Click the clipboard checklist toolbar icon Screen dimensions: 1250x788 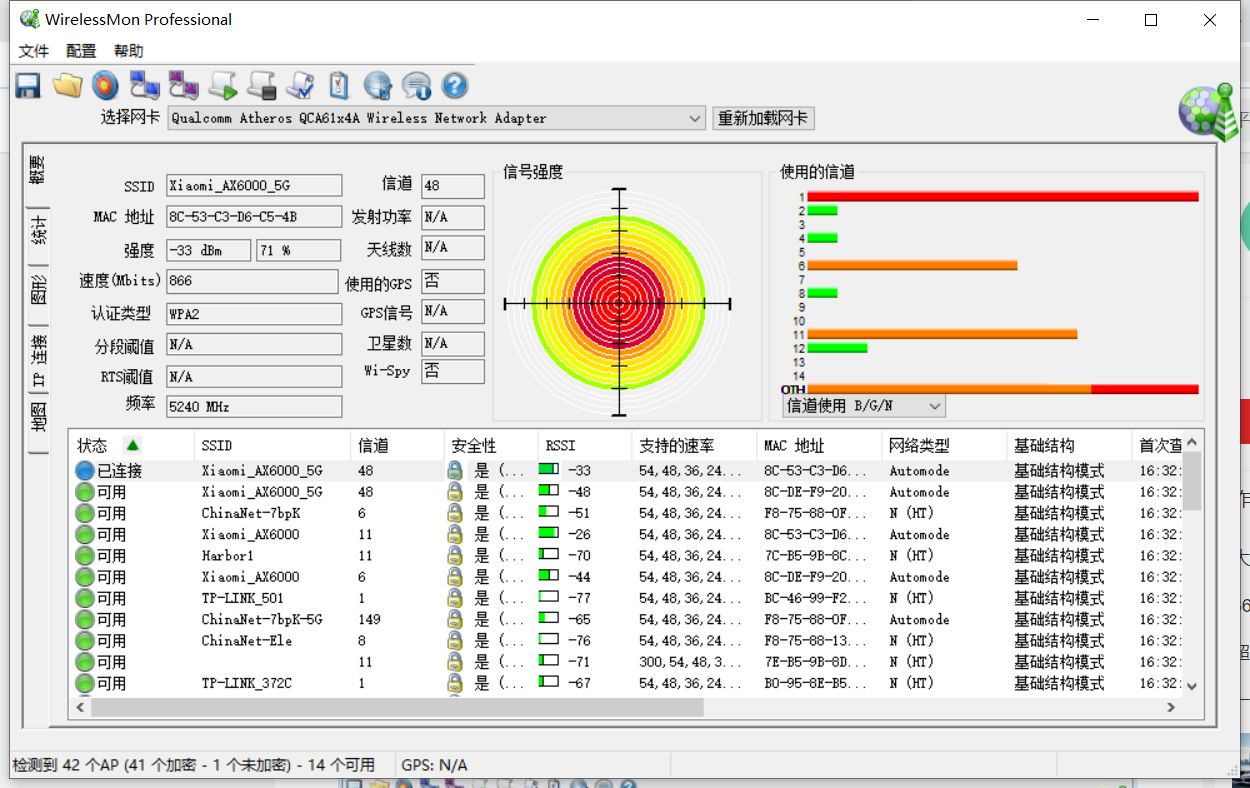[339, 86]
